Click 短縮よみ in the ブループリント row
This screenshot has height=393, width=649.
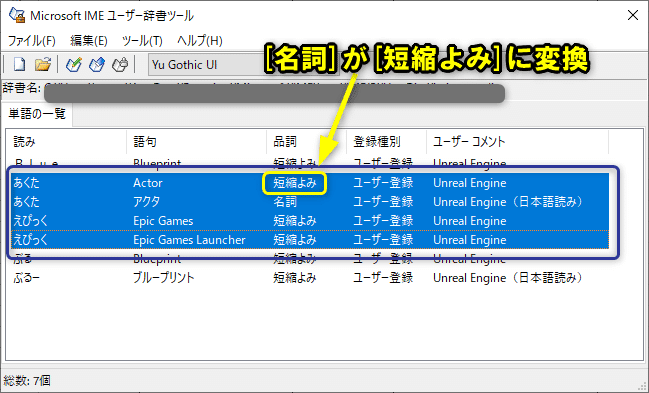[x=295, y=277]
